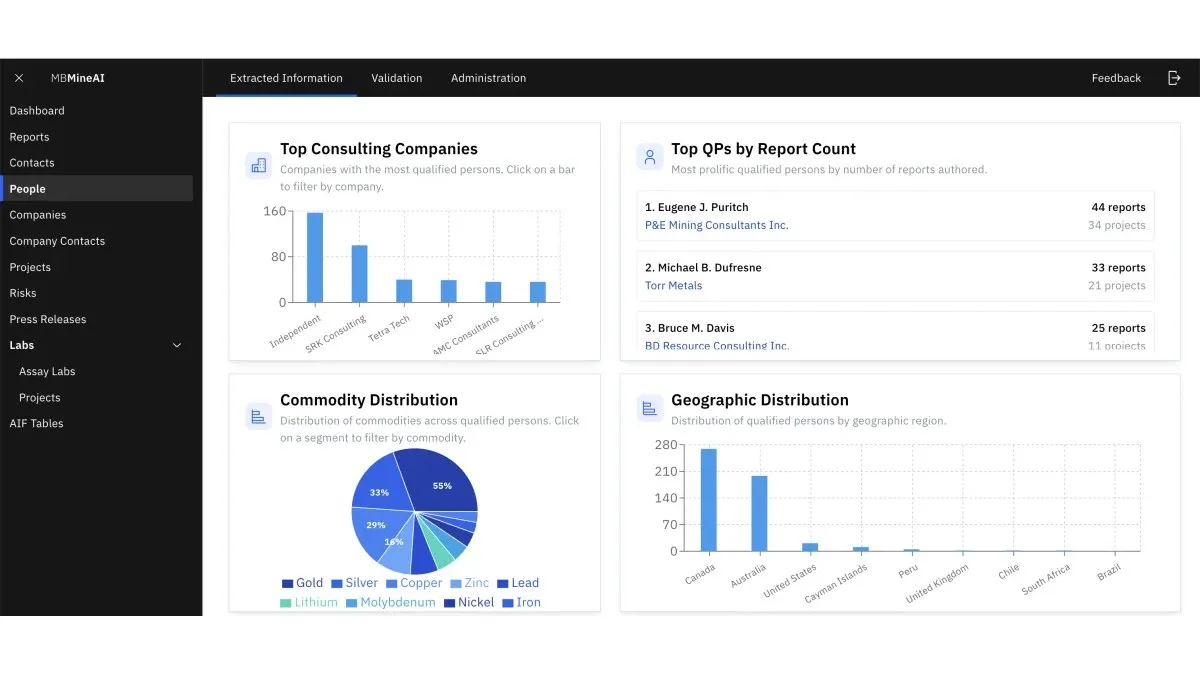This screenshot has width=1200, height=675.
Task: Toggle the Lithium legend item
Action: pyautogui.click(x=309, y=603)
